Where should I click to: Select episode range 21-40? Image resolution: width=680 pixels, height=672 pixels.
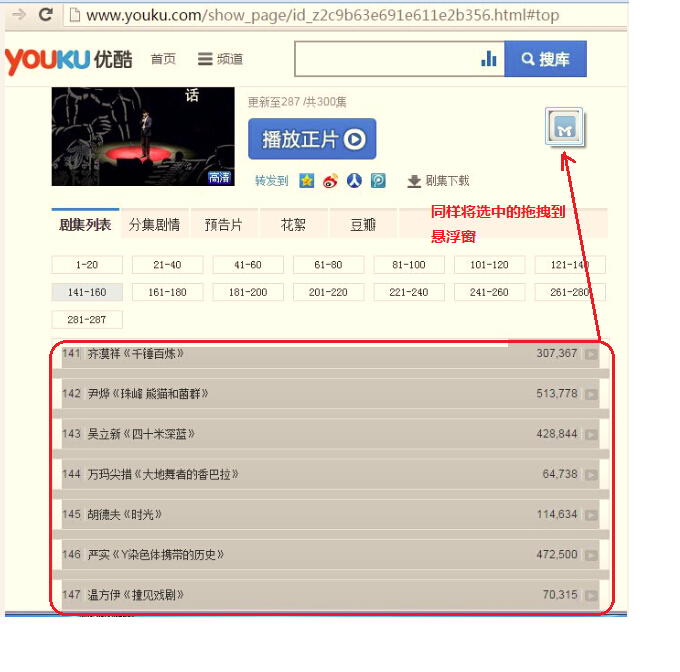tap(167, 265)
